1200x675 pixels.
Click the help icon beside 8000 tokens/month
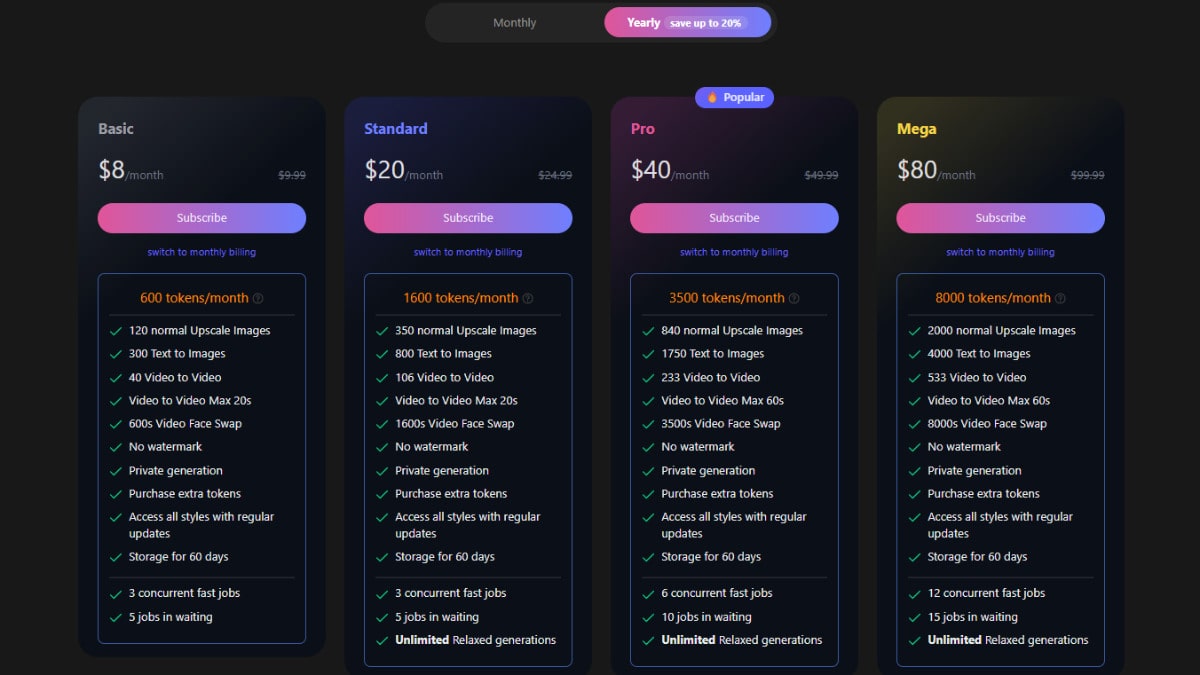1060,298
